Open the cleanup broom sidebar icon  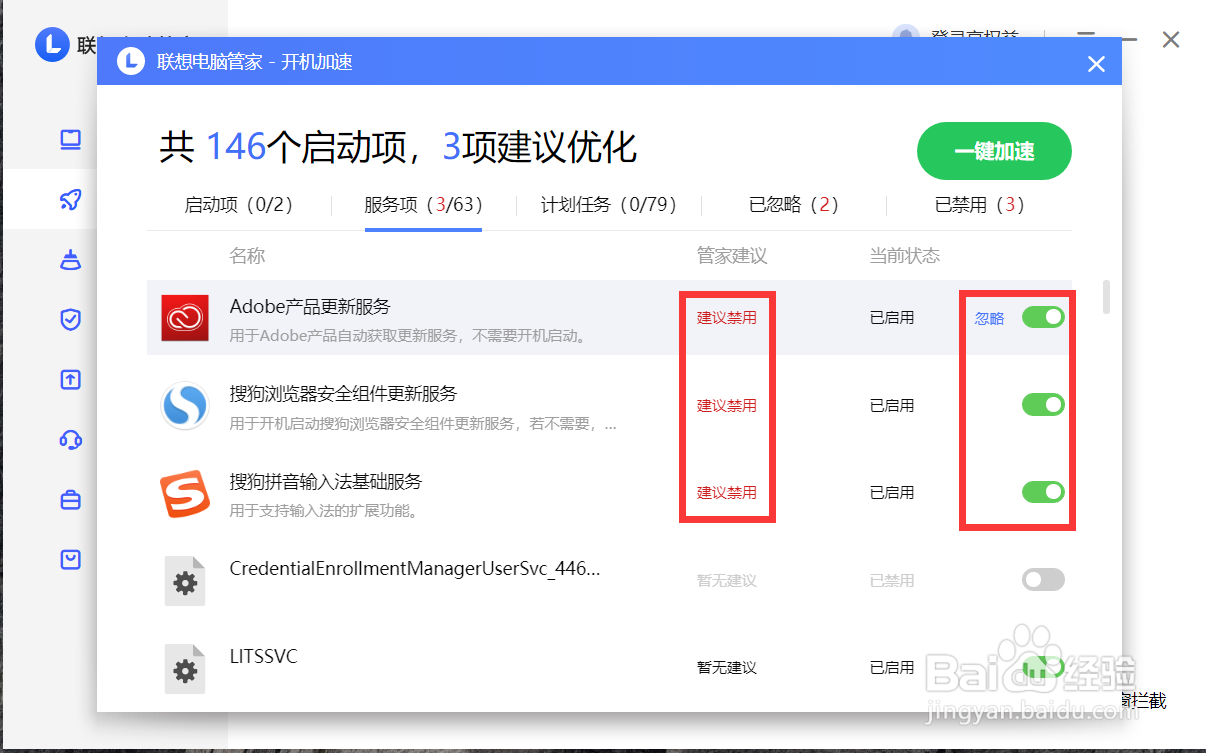point(70,260)
